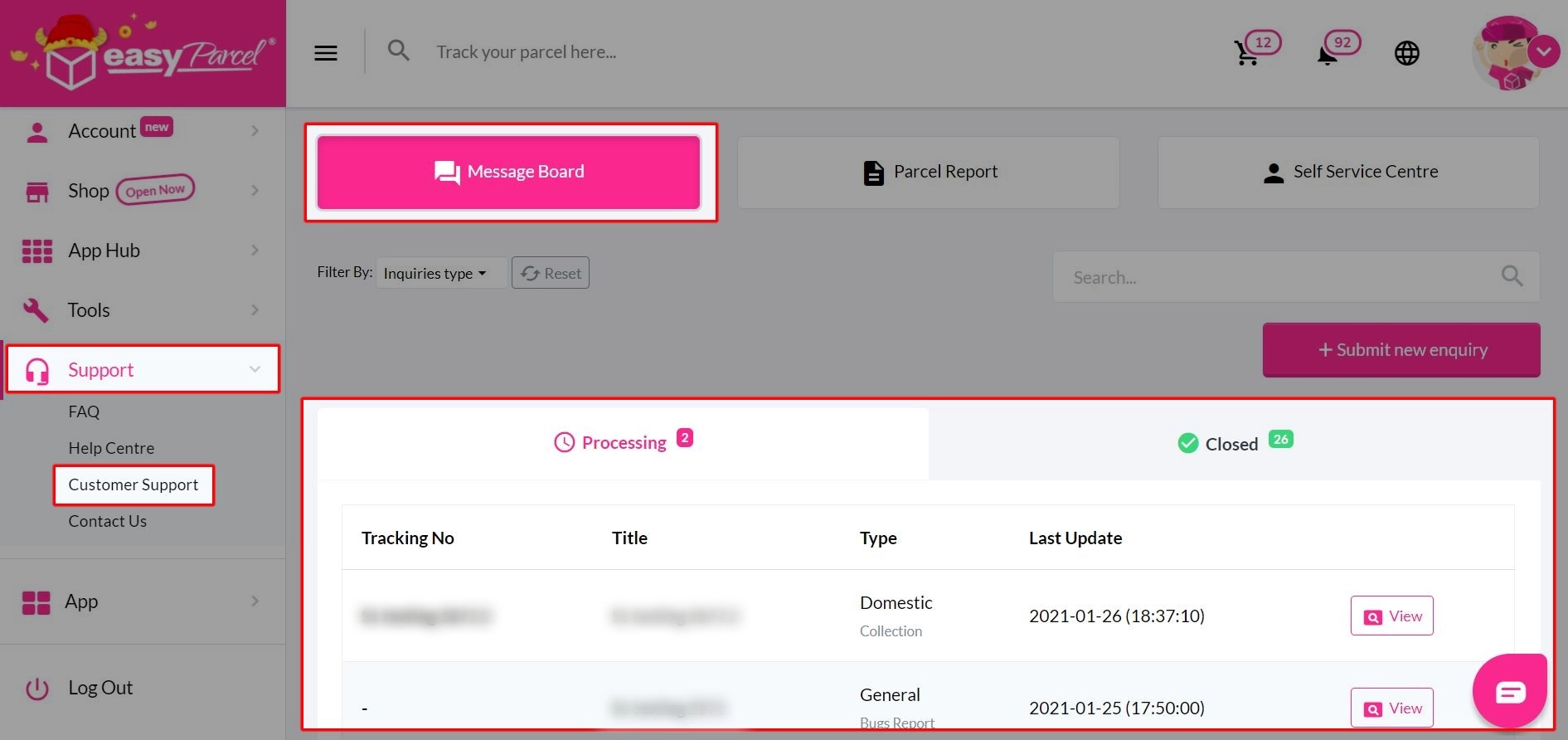Open the profile avatar dropdown menu
The width and height of the screenshot is (1568, 740).
pos(1544,51)
